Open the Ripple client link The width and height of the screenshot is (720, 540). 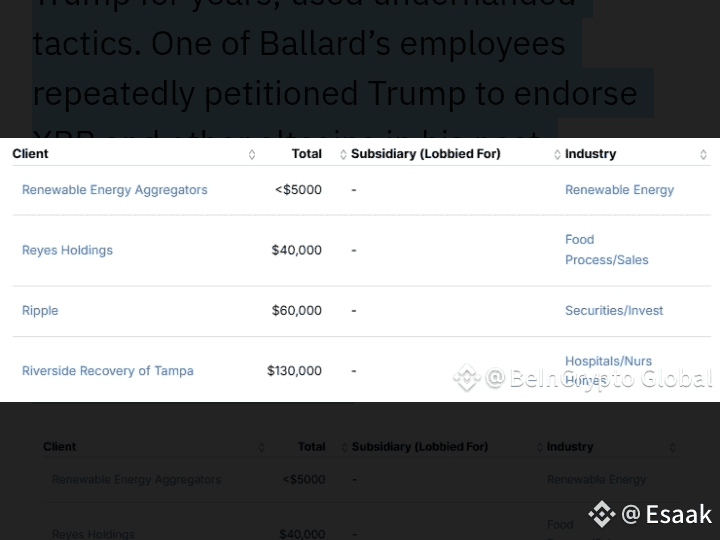40,311
